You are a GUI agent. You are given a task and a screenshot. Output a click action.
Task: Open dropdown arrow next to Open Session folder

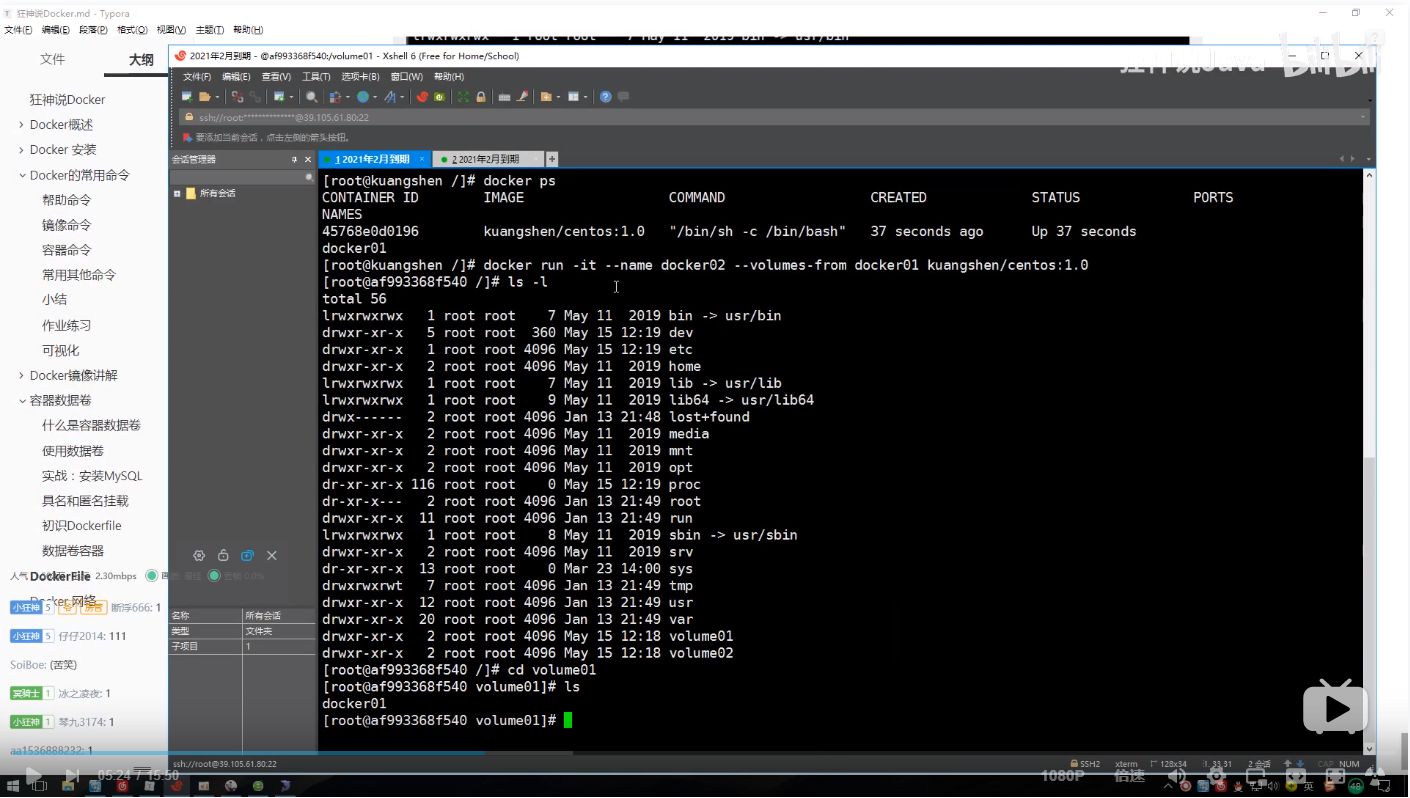217,97
